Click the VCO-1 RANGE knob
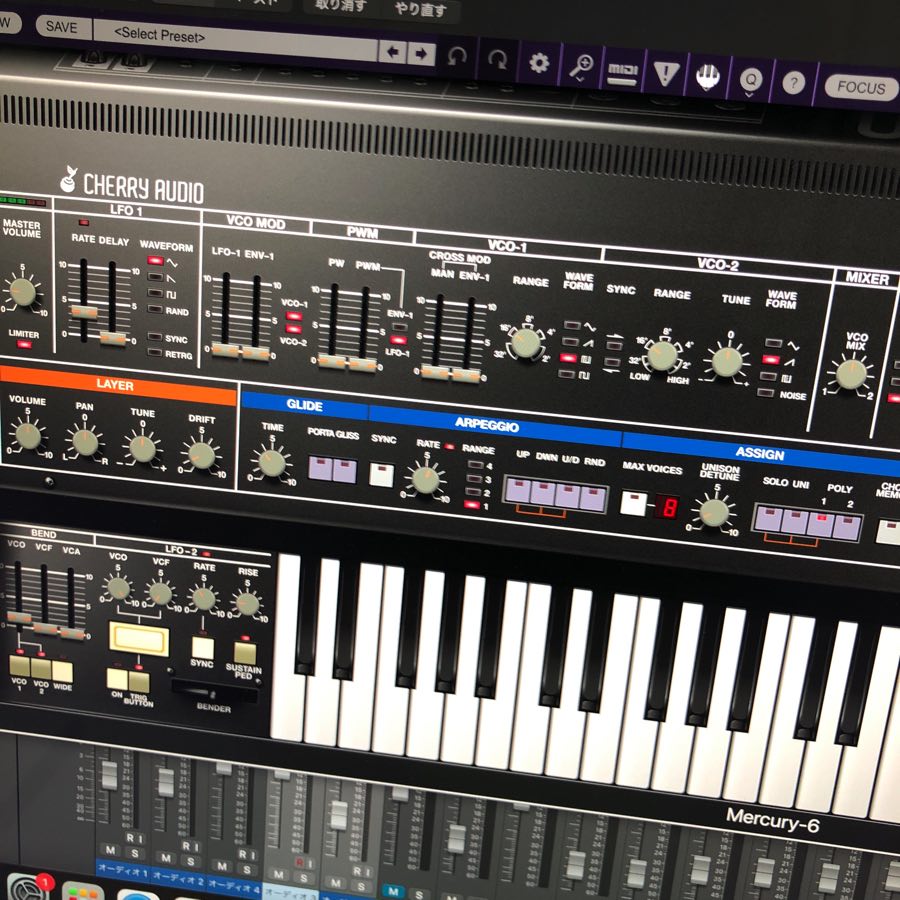 coord(525,343)
